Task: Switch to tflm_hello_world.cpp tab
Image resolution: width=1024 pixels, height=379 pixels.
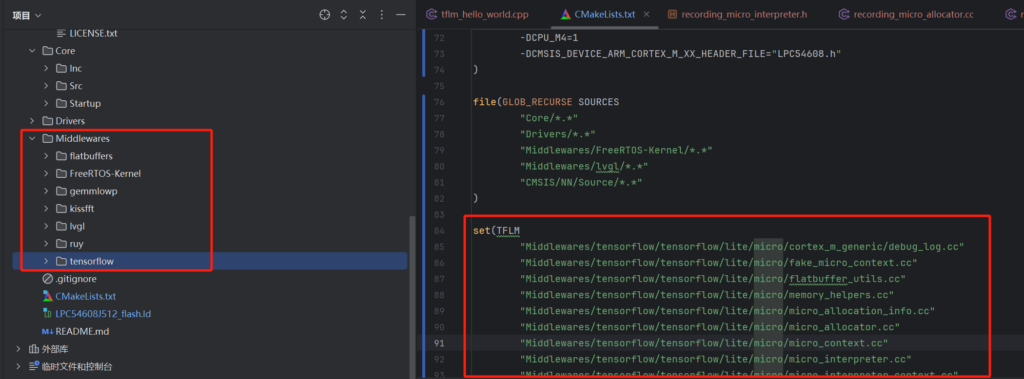Action: (x=477, y=14)
